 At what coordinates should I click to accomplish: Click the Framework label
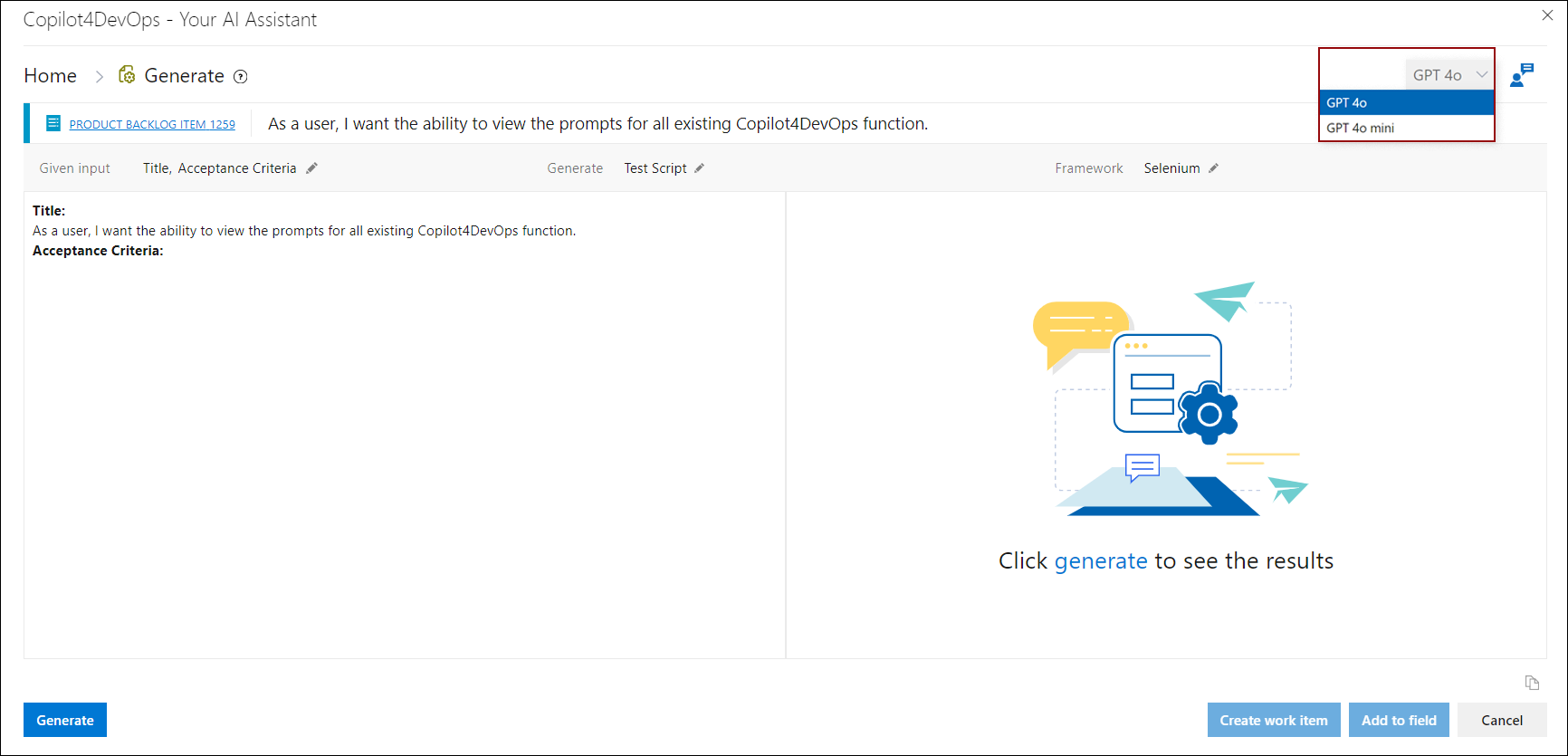[1089, 168]
